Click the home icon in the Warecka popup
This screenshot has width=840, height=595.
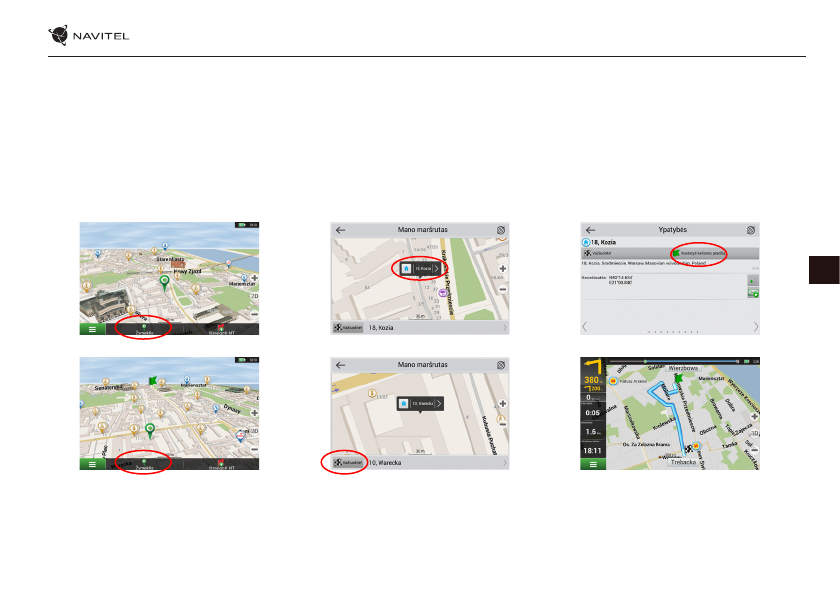404,403
